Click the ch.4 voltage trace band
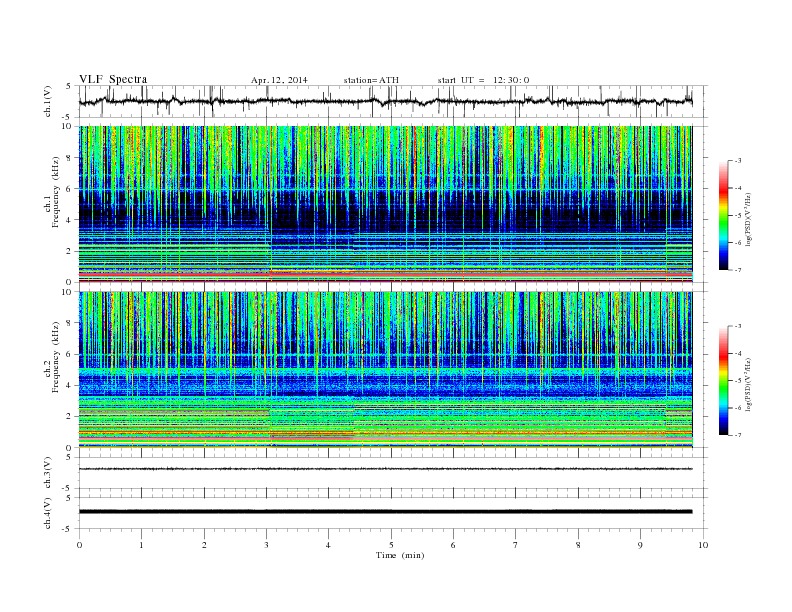The image size is (792, 612). coord(385,512)
